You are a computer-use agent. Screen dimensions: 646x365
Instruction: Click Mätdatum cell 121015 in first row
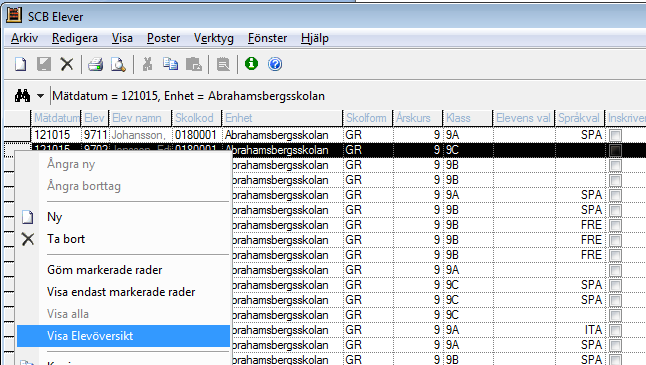click(56, 135)
